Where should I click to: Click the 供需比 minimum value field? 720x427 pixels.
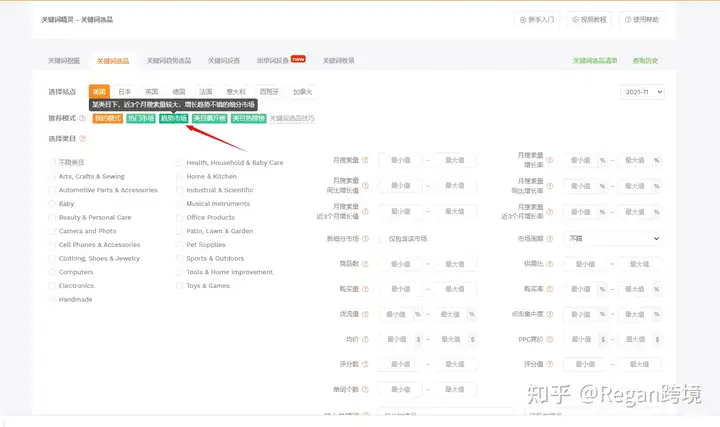point(585,264)
